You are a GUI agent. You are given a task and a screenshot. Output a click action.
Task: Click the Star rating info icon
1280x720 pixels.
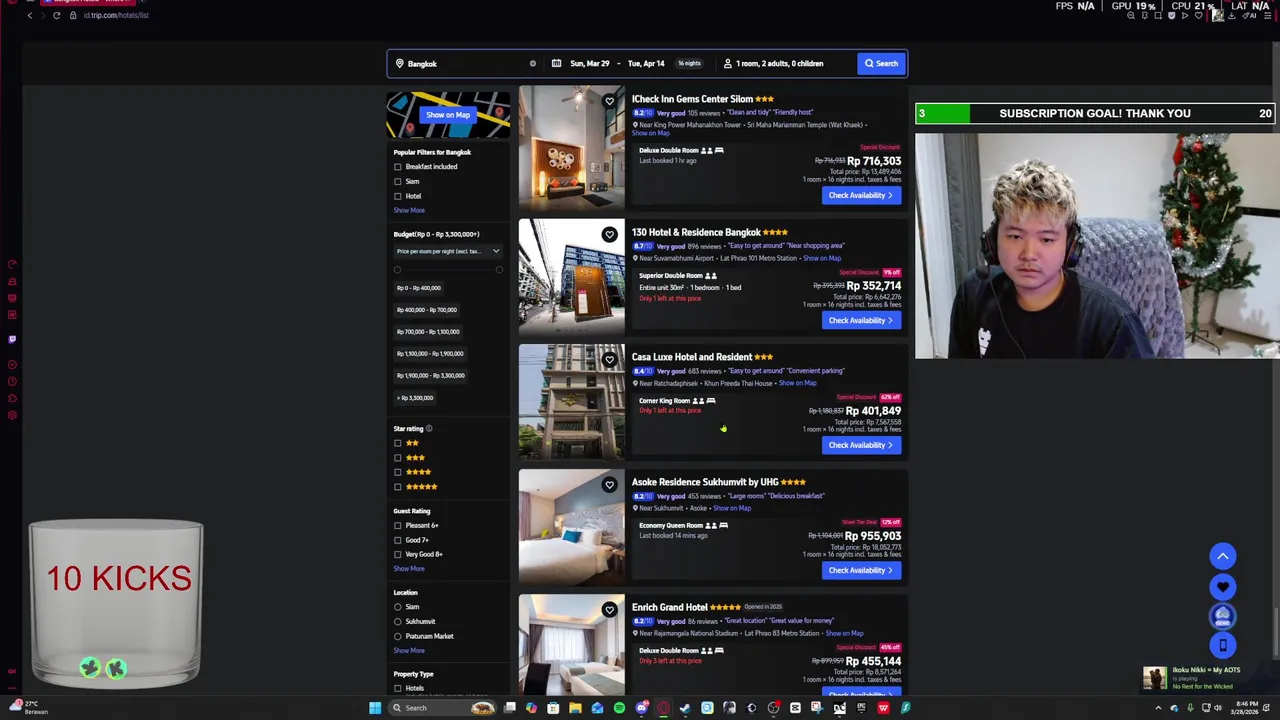pyautogui.click(x=429, y=429)
